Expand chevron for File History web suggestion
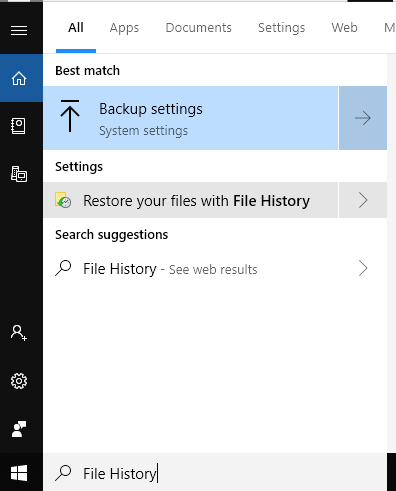396x491 pixels. tap(363, 268)
